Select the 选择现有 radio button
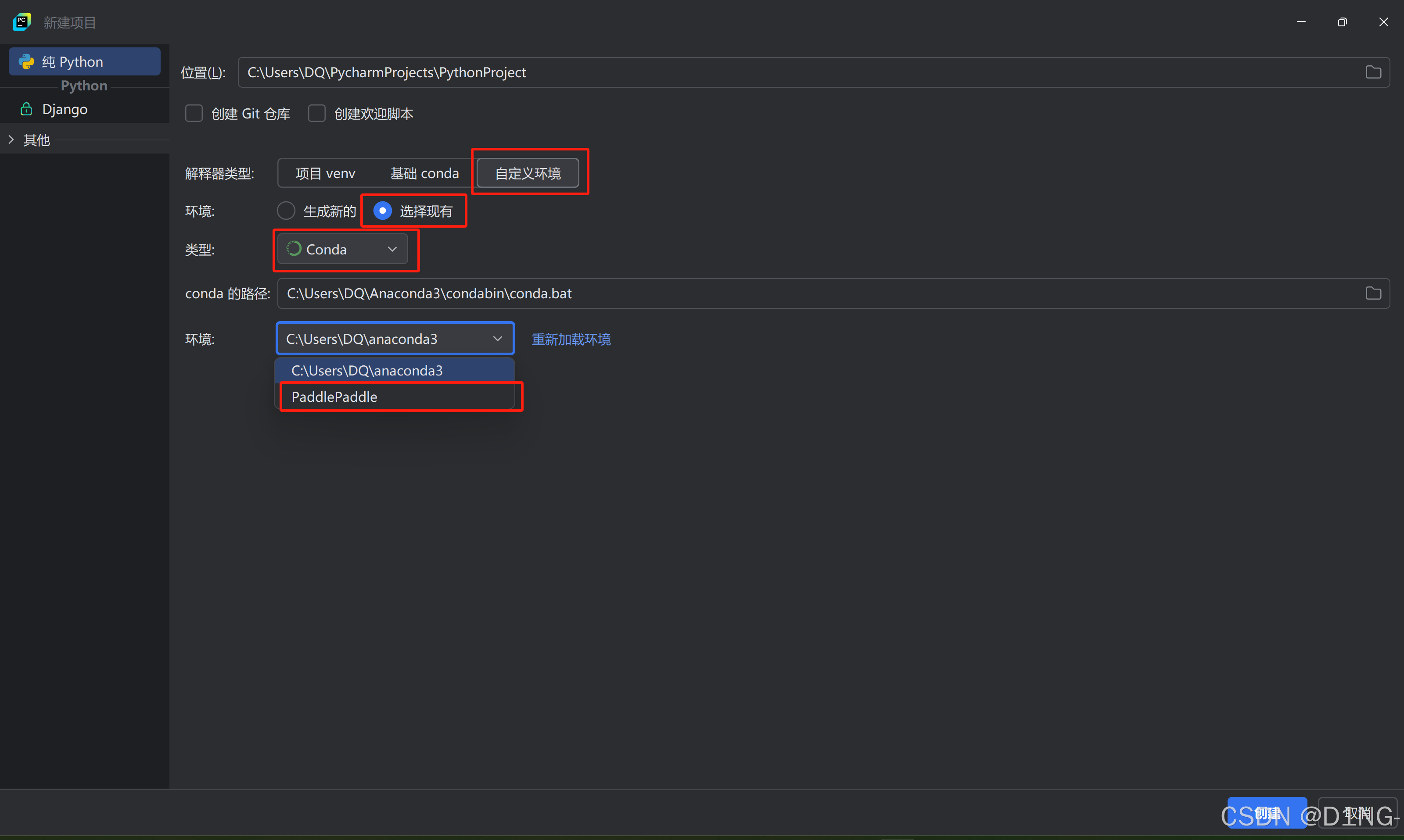The height and width of the screenshot is (840, 1404). pyautogui.click(x=383, y=210)
